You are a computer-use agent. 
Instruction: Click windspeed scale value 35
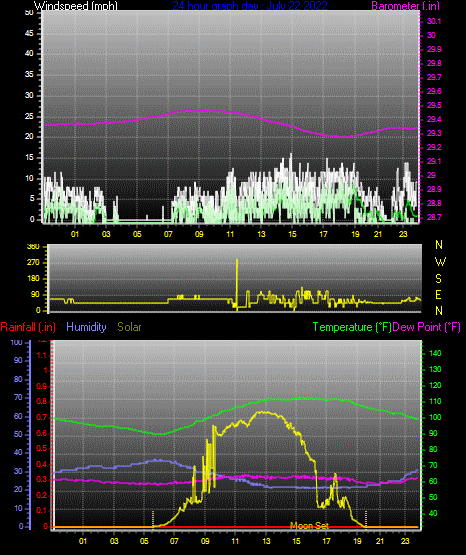point(29,75)
